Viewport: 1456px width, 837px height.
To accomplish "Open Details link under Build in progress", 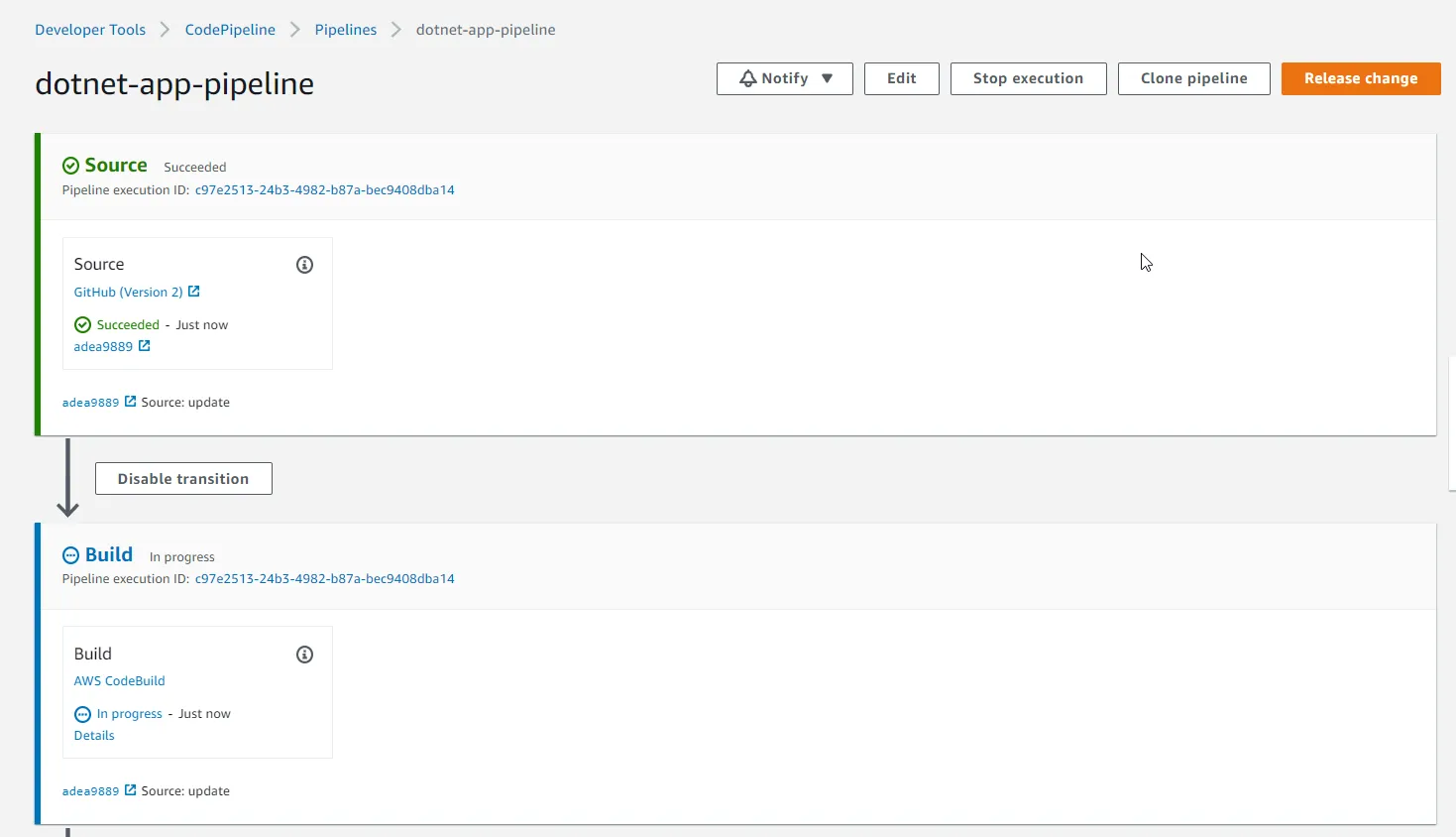I will click(x=93, y=735).
